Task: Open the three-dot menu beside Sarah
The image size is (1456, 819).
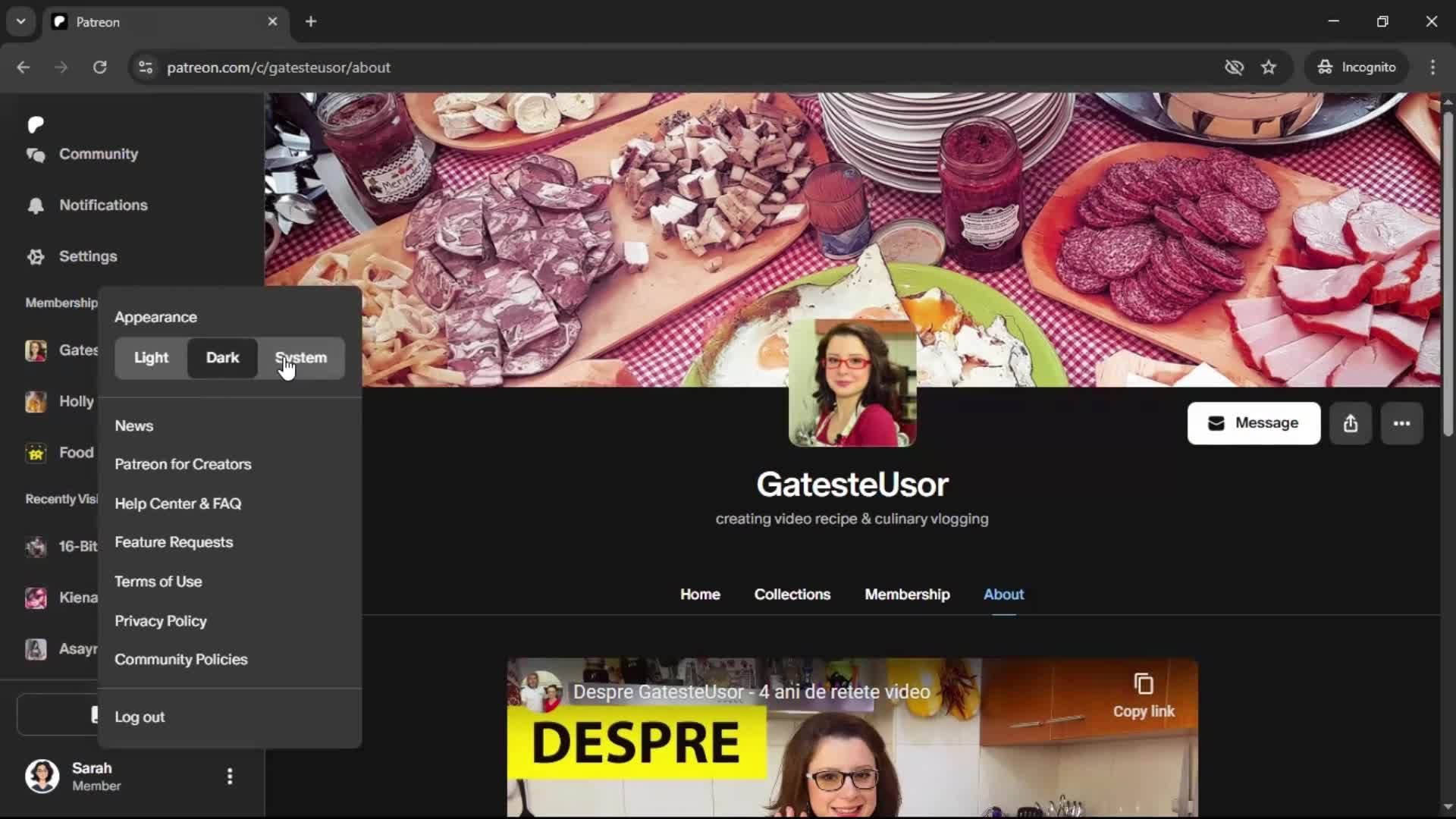Action: click(230, 777)
